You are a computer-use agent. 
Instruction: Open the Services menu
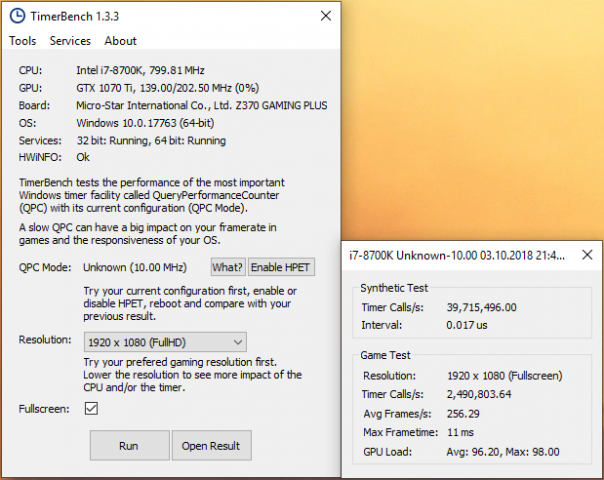pyautogui.click(x=70, y=41)
